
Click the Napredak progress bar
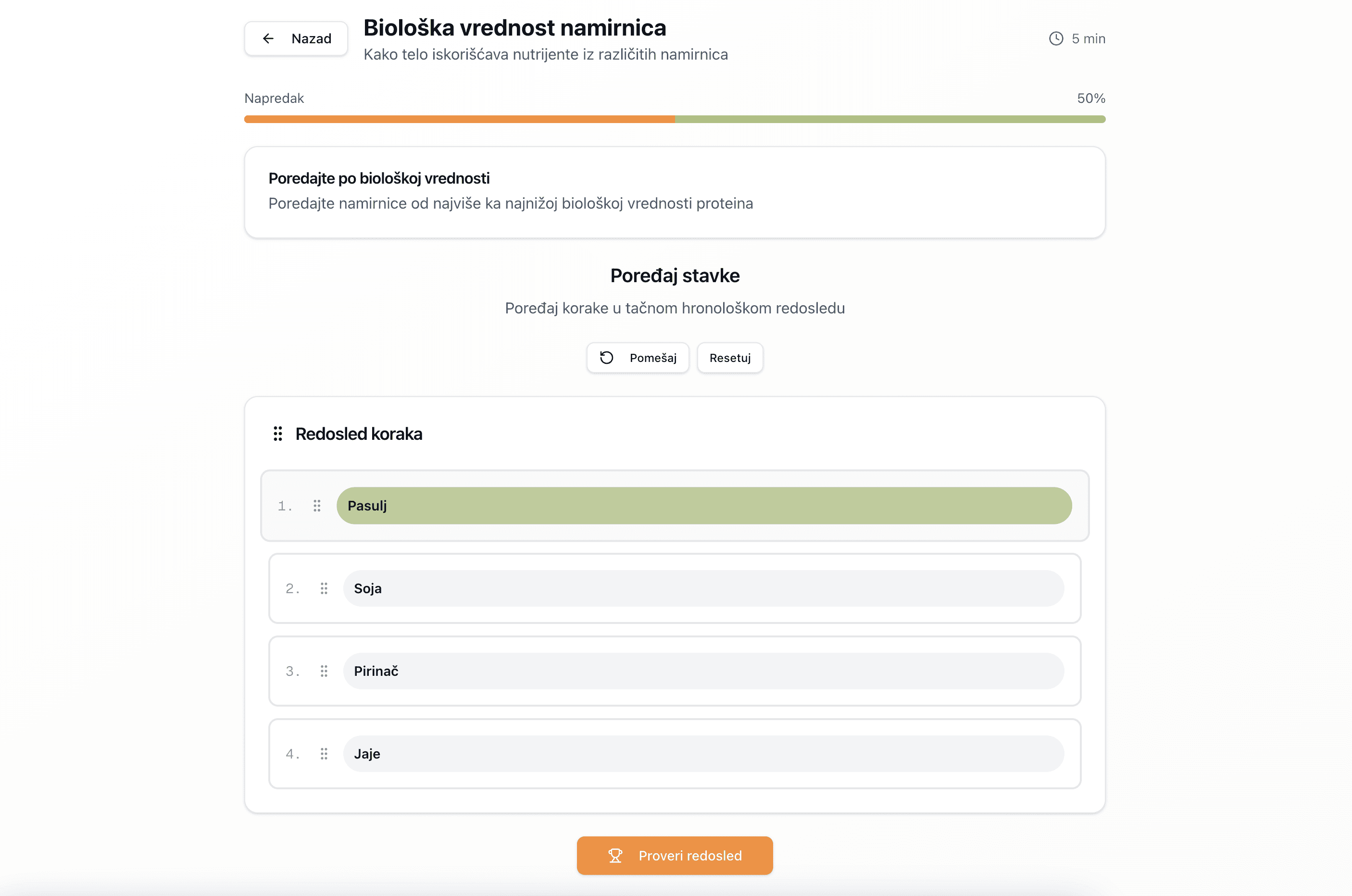pos(675,119)
